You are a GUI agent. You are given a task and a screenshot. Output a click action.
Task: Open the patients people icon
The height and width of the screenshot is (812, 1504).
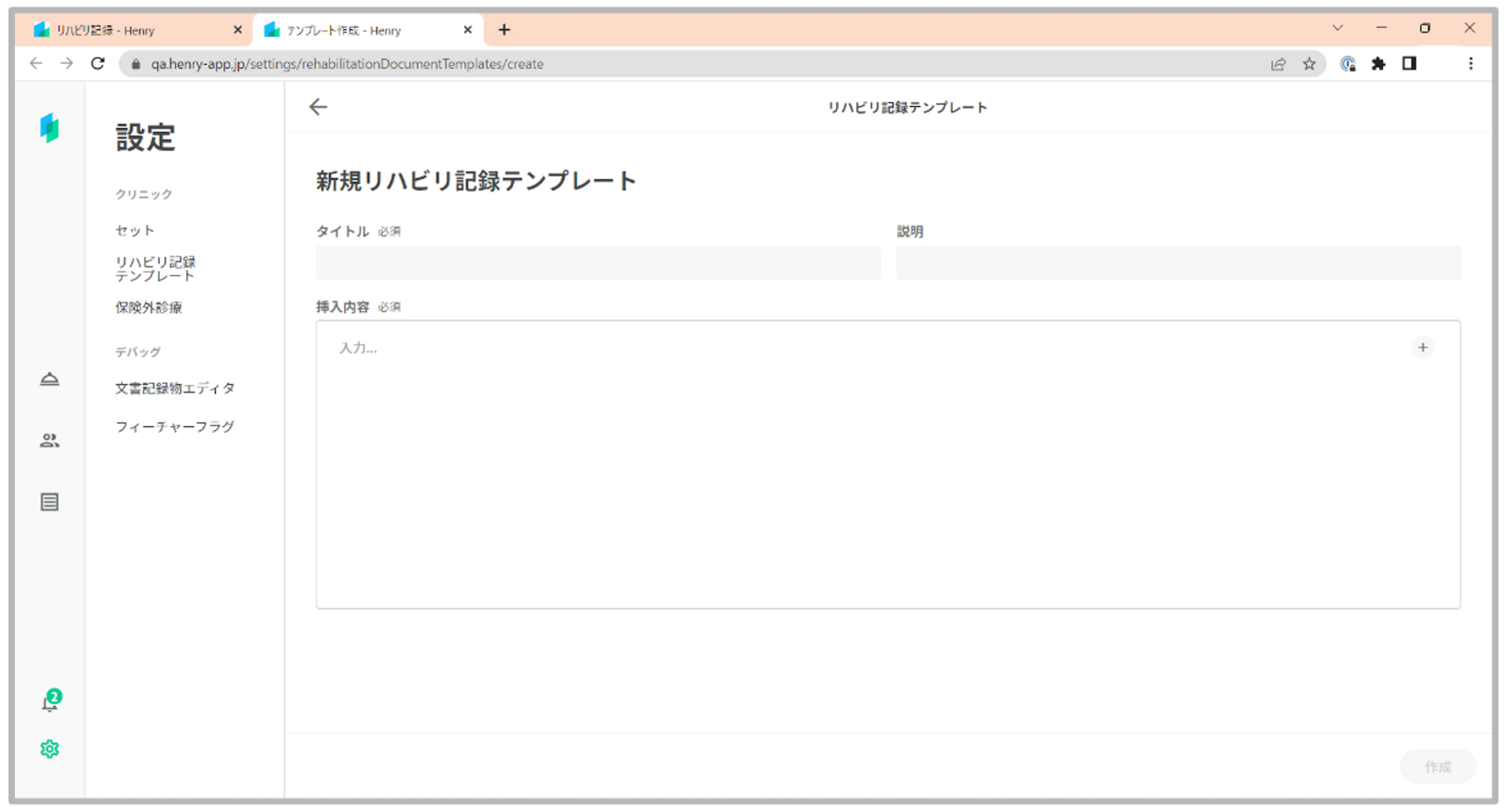(50, 441)
